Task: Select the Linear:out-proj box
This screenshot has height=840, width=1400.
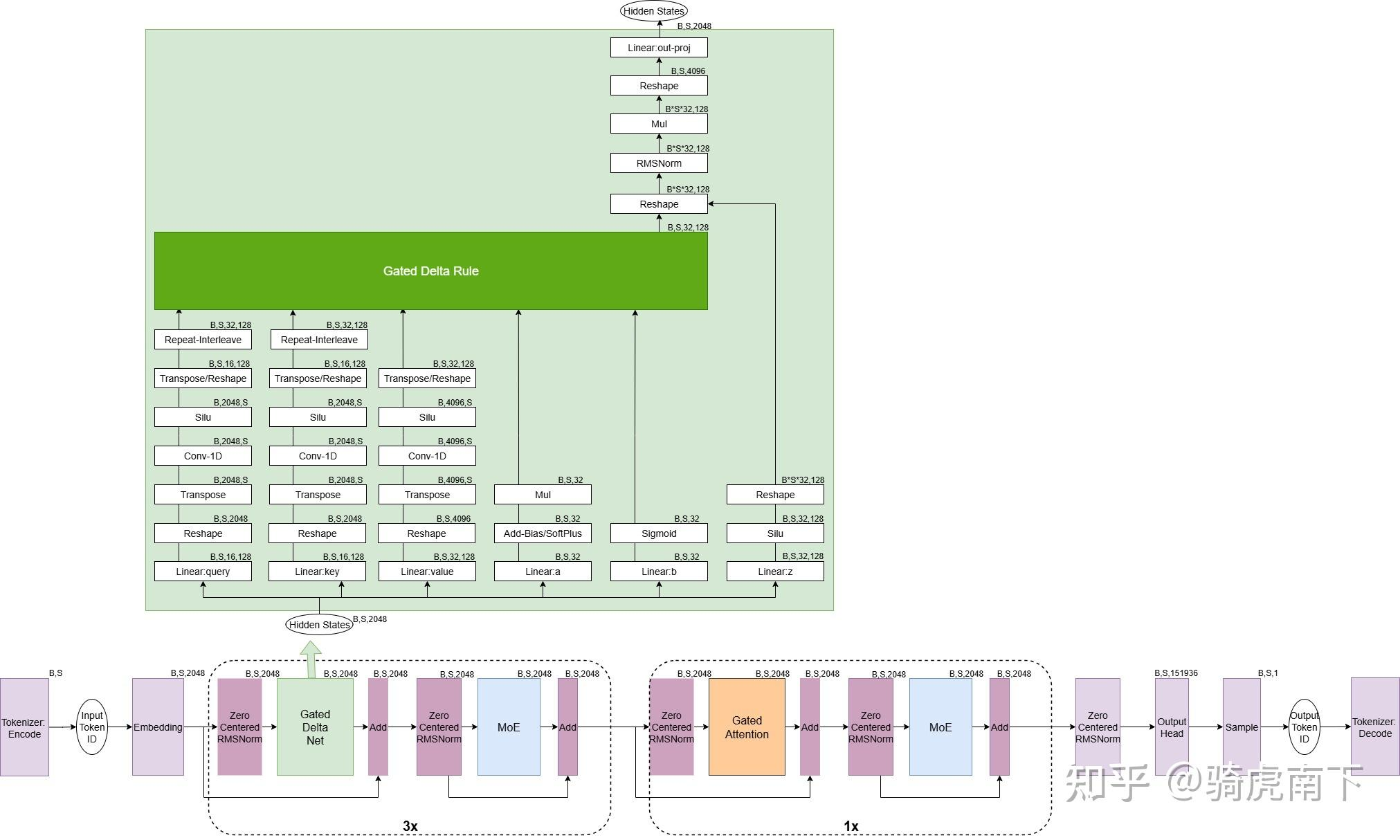Action: click(659, 48)
